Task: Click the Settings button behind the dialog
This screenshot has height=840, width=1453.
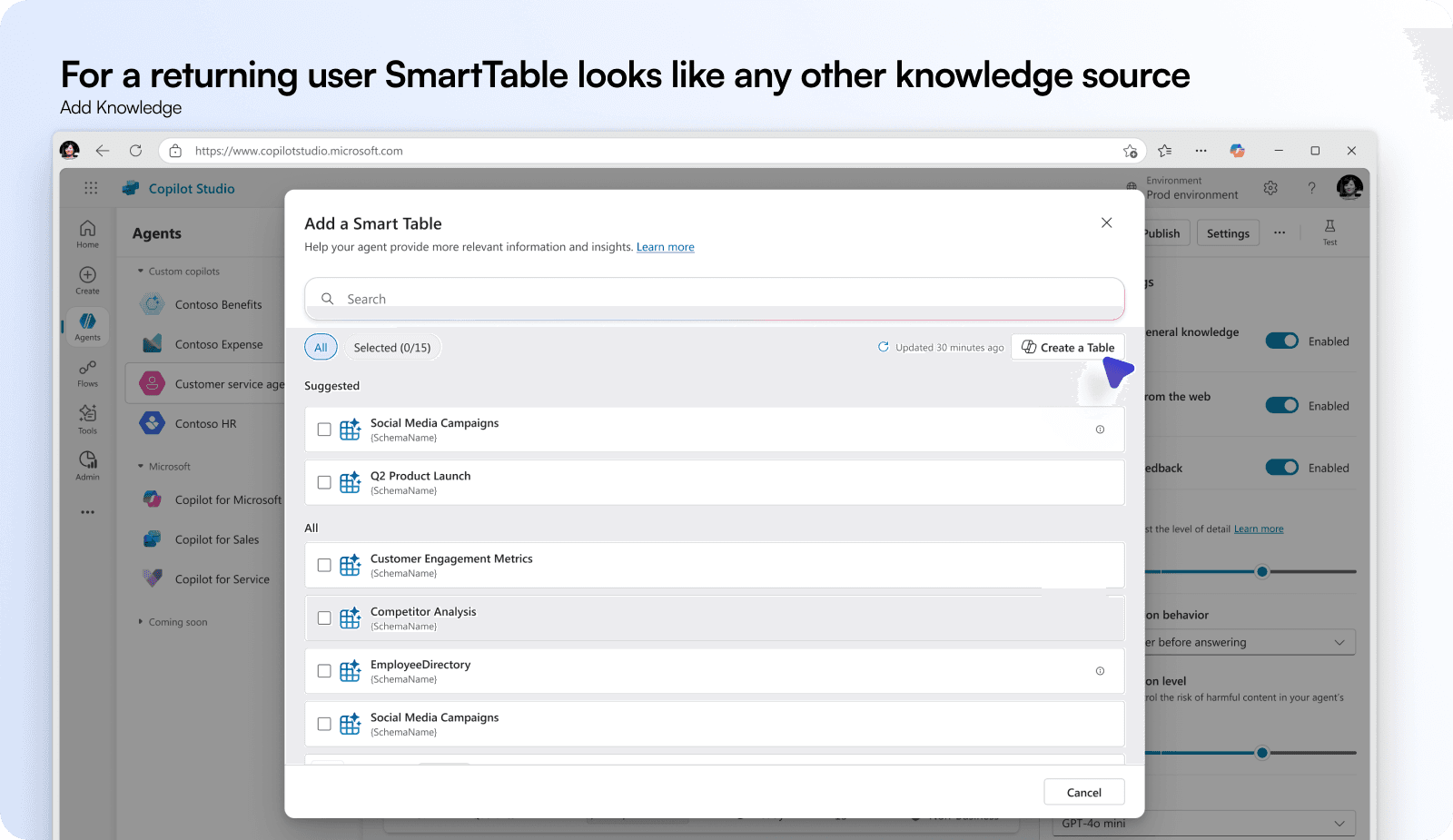Action: 1228,232
